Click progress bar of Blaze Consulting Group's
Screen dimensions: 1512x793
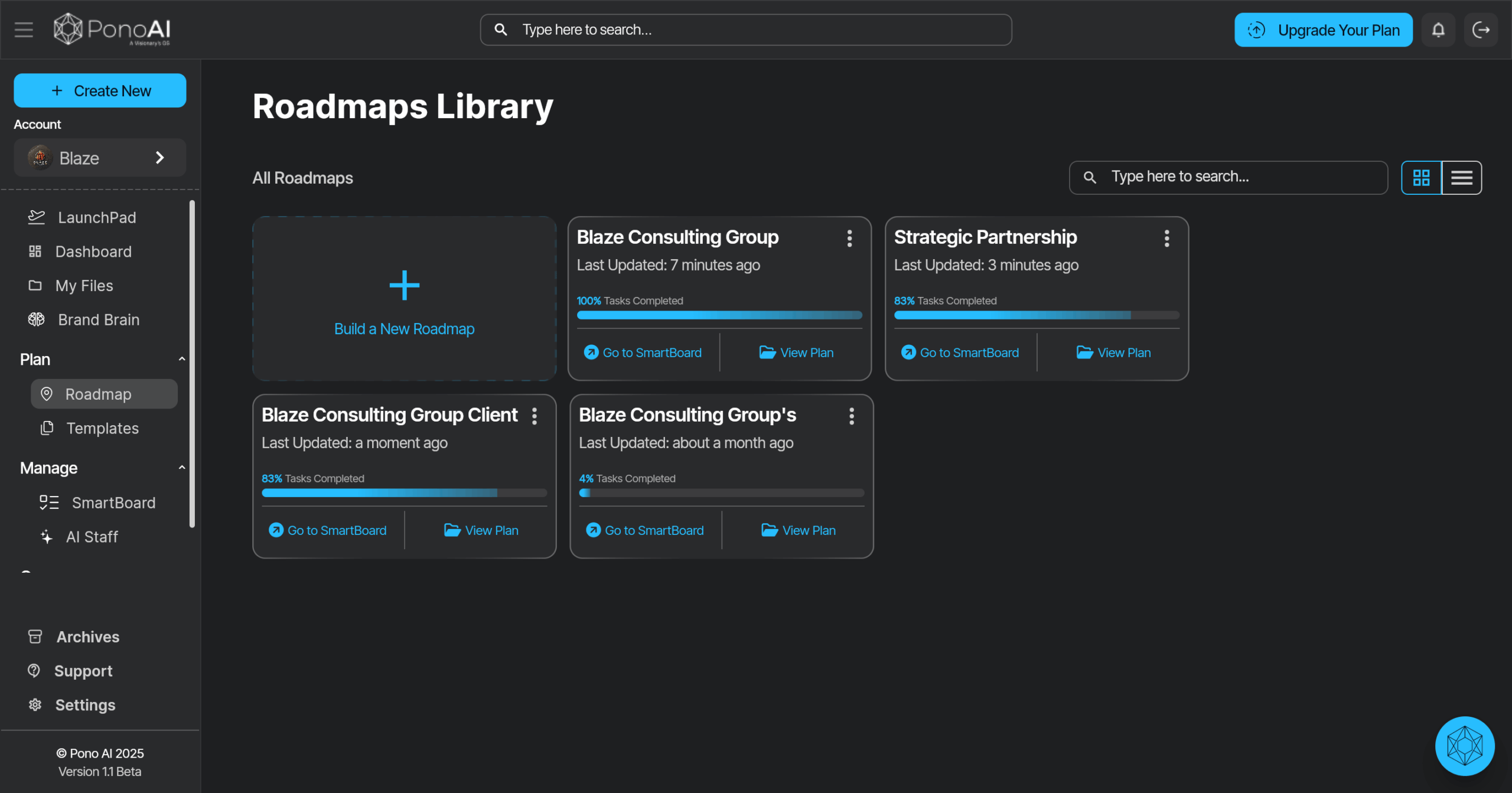[721, 492]
